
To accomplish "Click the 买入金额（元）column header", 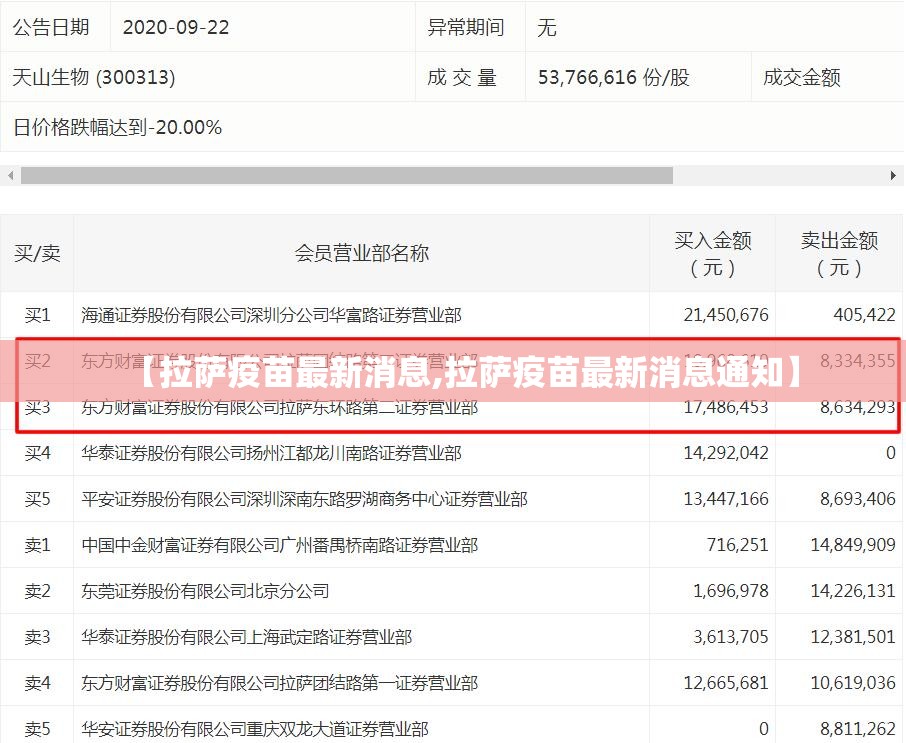I will click(x=712, y=254).
